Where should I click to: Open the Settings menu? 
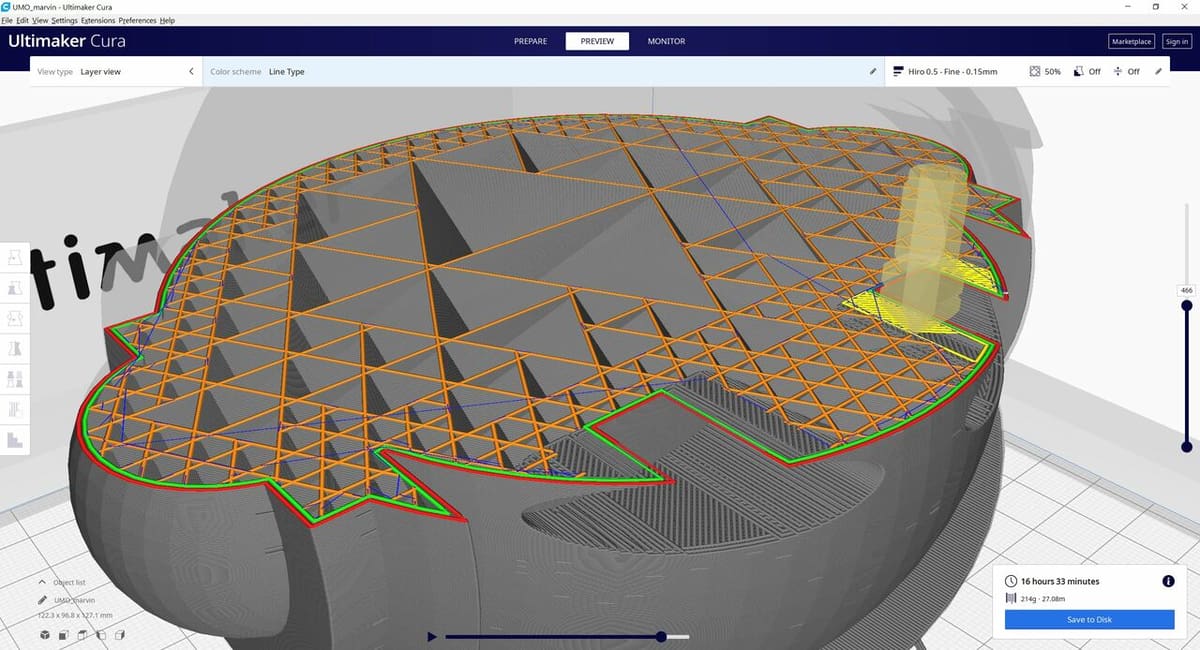coord(64,20)
